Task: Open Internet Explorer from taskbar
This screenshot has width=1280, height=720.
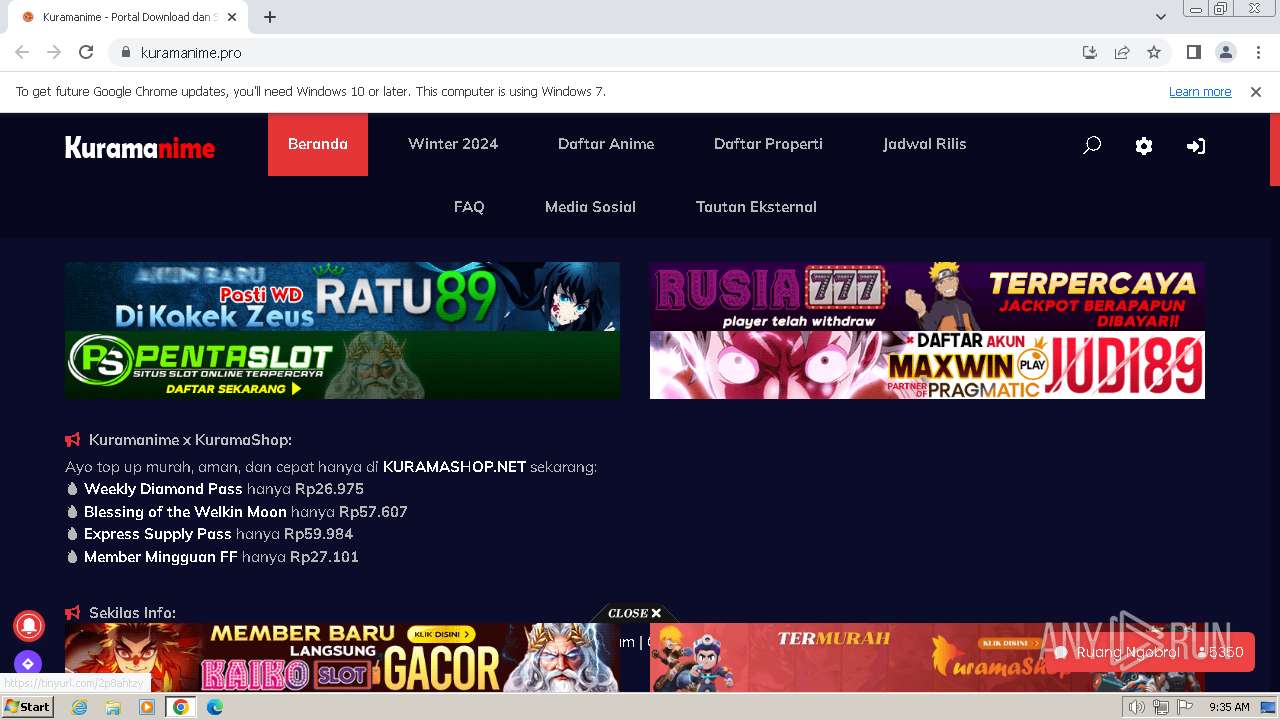Action: tap(79, 707)
